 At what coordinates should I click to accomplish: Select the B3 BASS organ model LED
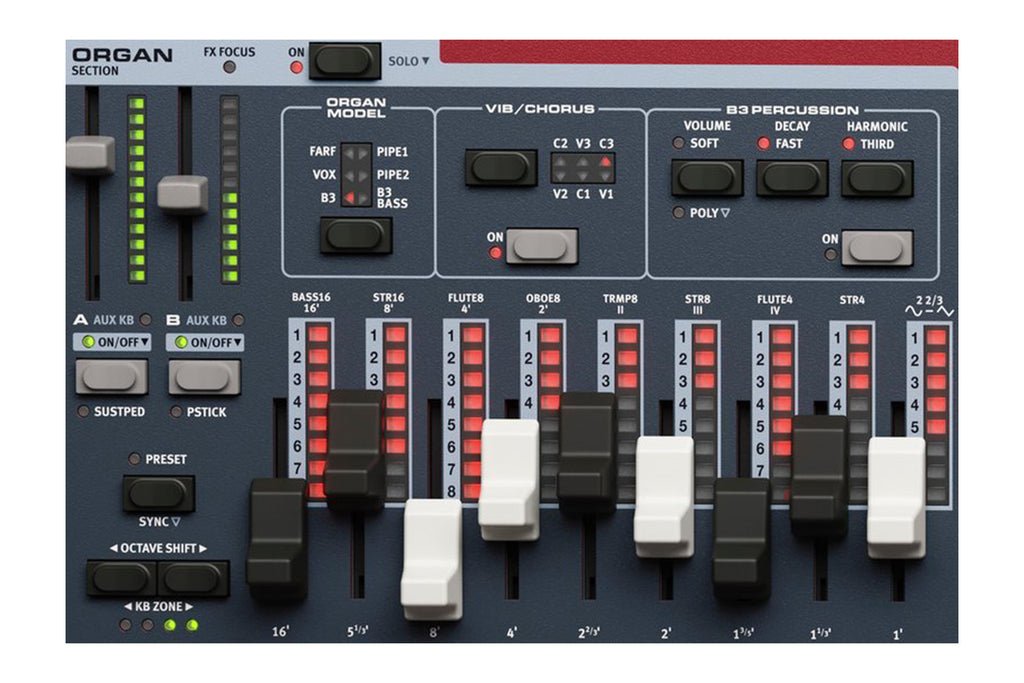tap(363, 197)
